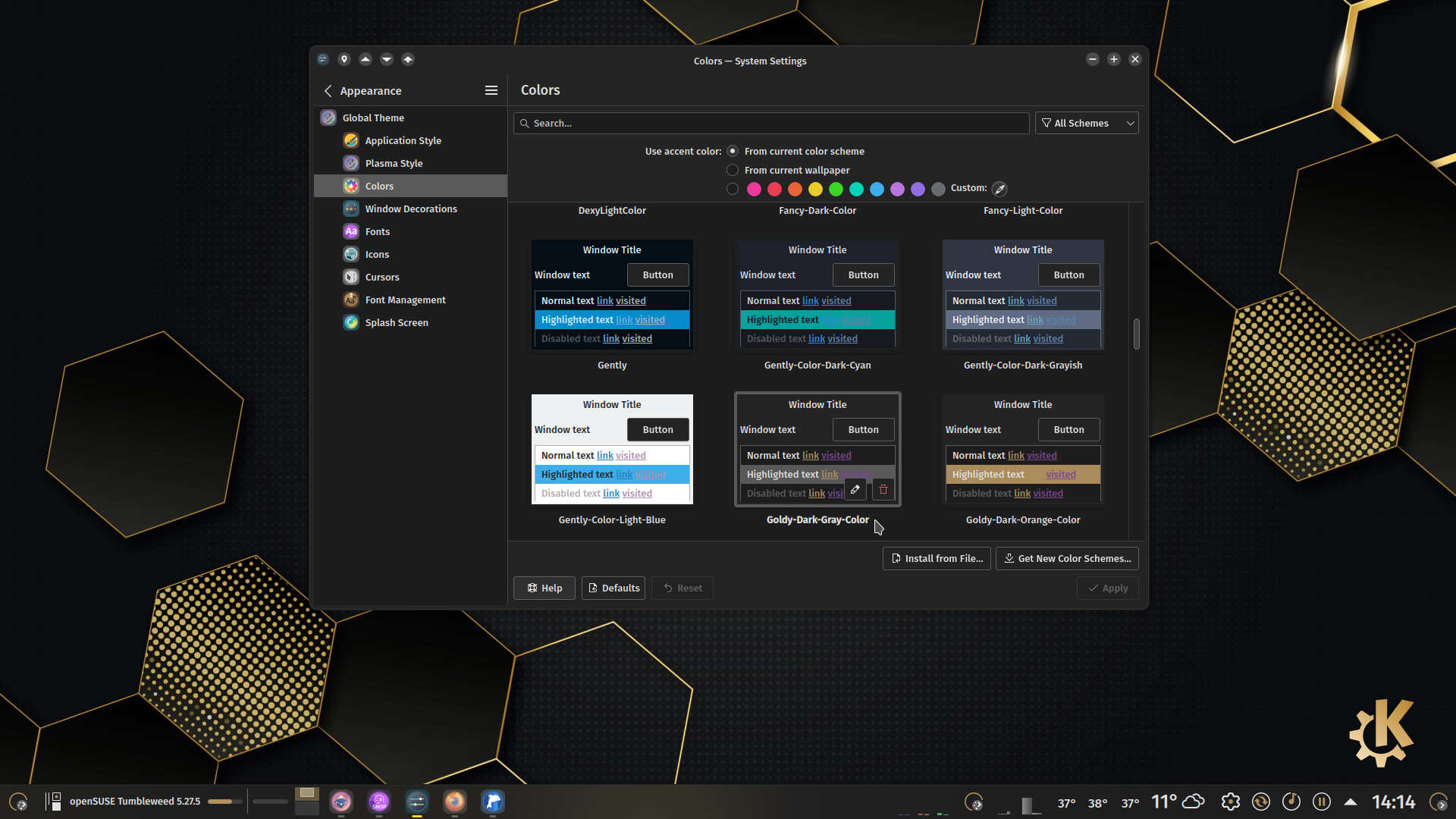
Task: Click the keep-below arrow icon in the title bar
Action: pos(387,59)
